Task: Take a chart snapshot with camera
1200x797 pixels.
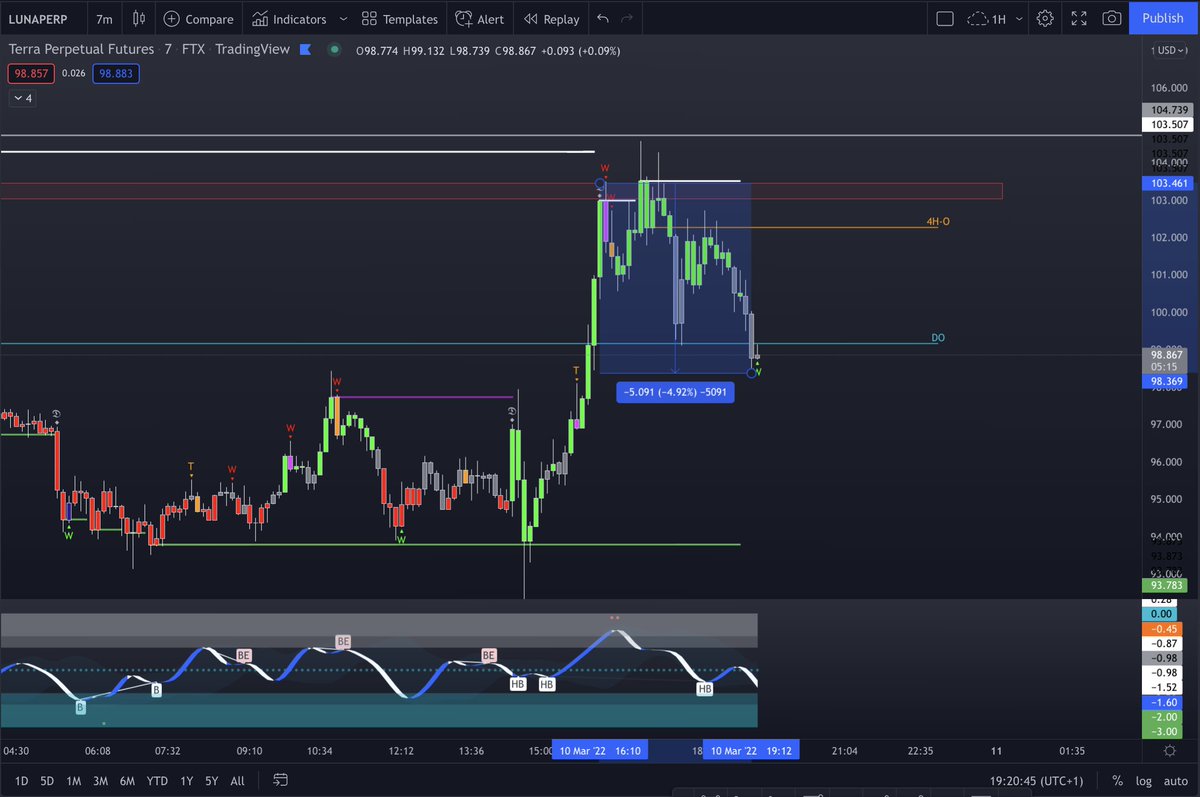Action: pyautogui.click(x=1111, y=18)
